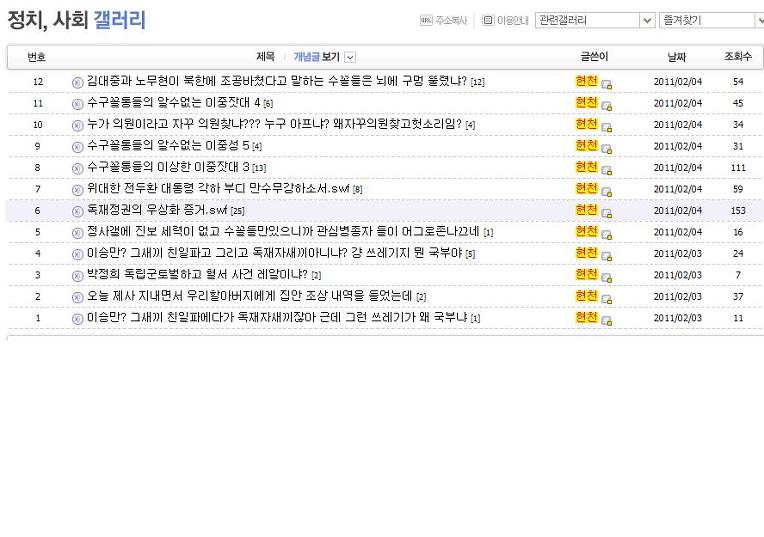Viewport: 764px width, 537px height.
Task: Open the 즐겨찾기 dropdown
Action: tap(759, 20)
